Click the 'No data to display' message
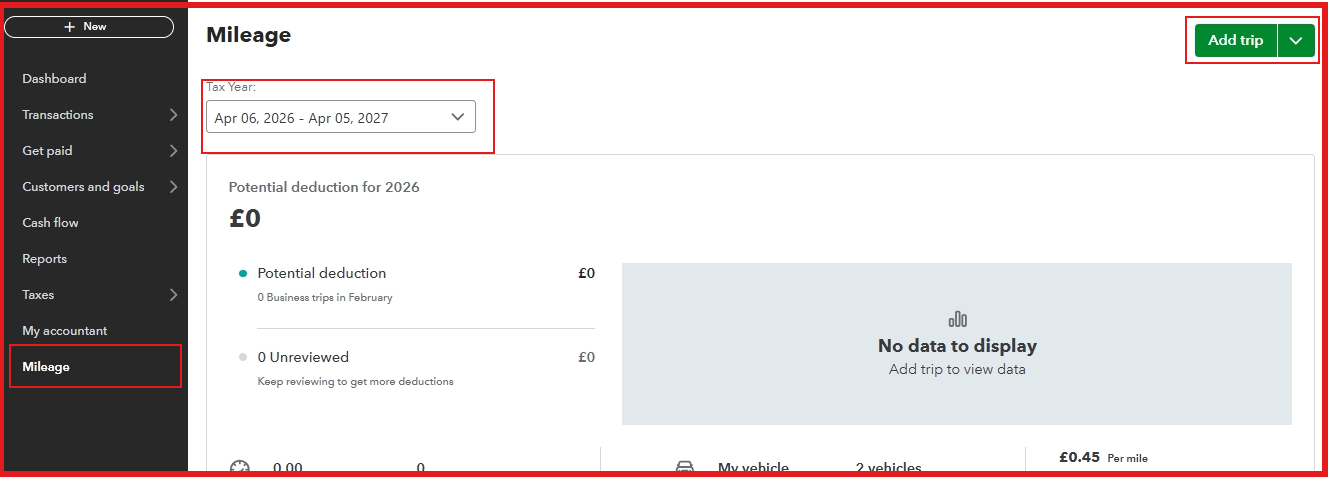 pyautogui.click(x=957, y=346)
